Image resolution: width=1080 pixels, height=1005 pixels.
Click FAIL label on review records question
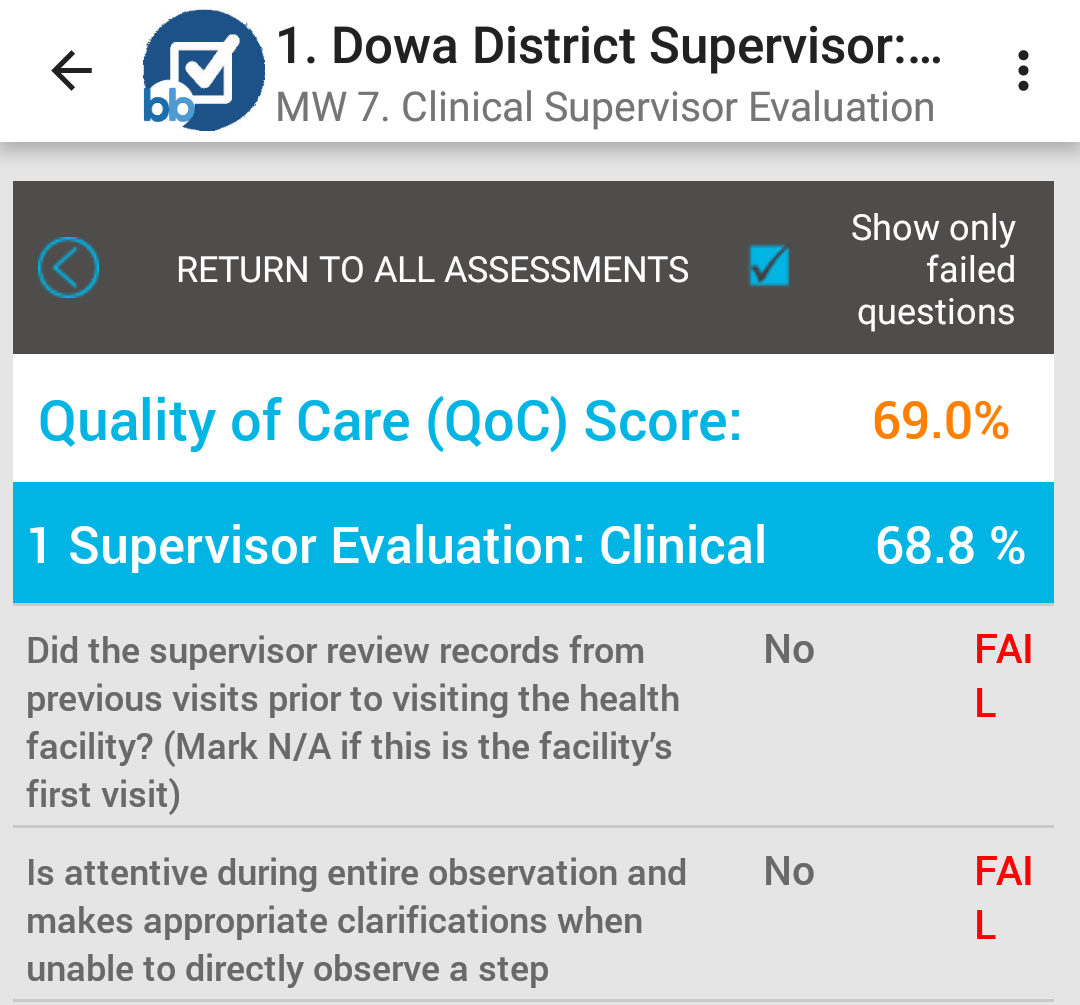1003,676
